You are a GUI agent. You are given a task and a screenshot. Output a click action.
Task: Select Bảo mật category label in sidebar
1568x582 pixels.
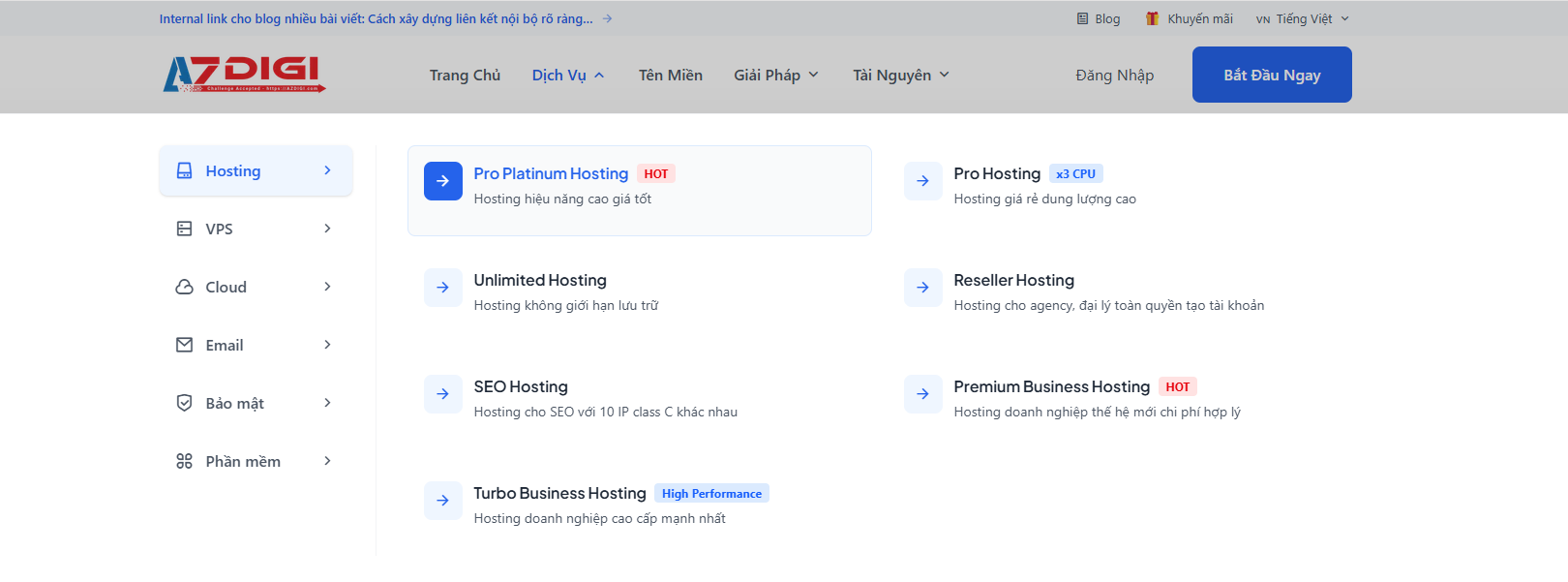coord(234,403)
